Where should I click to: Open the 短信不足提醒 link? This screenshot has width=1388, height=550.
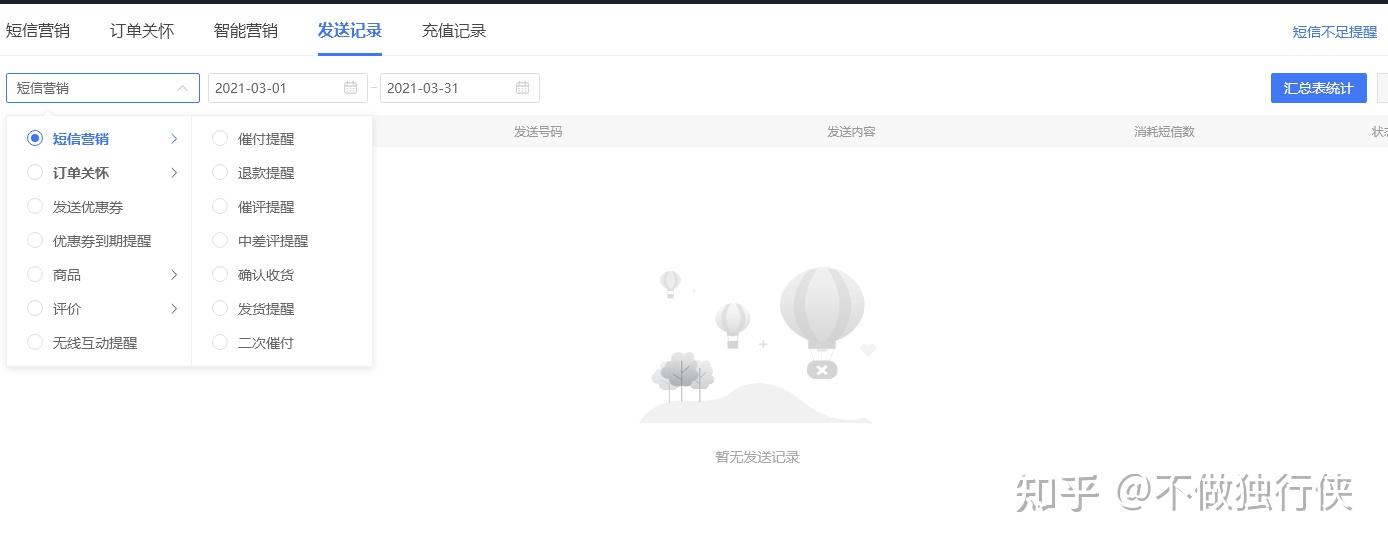click(x=1335, y=32)
